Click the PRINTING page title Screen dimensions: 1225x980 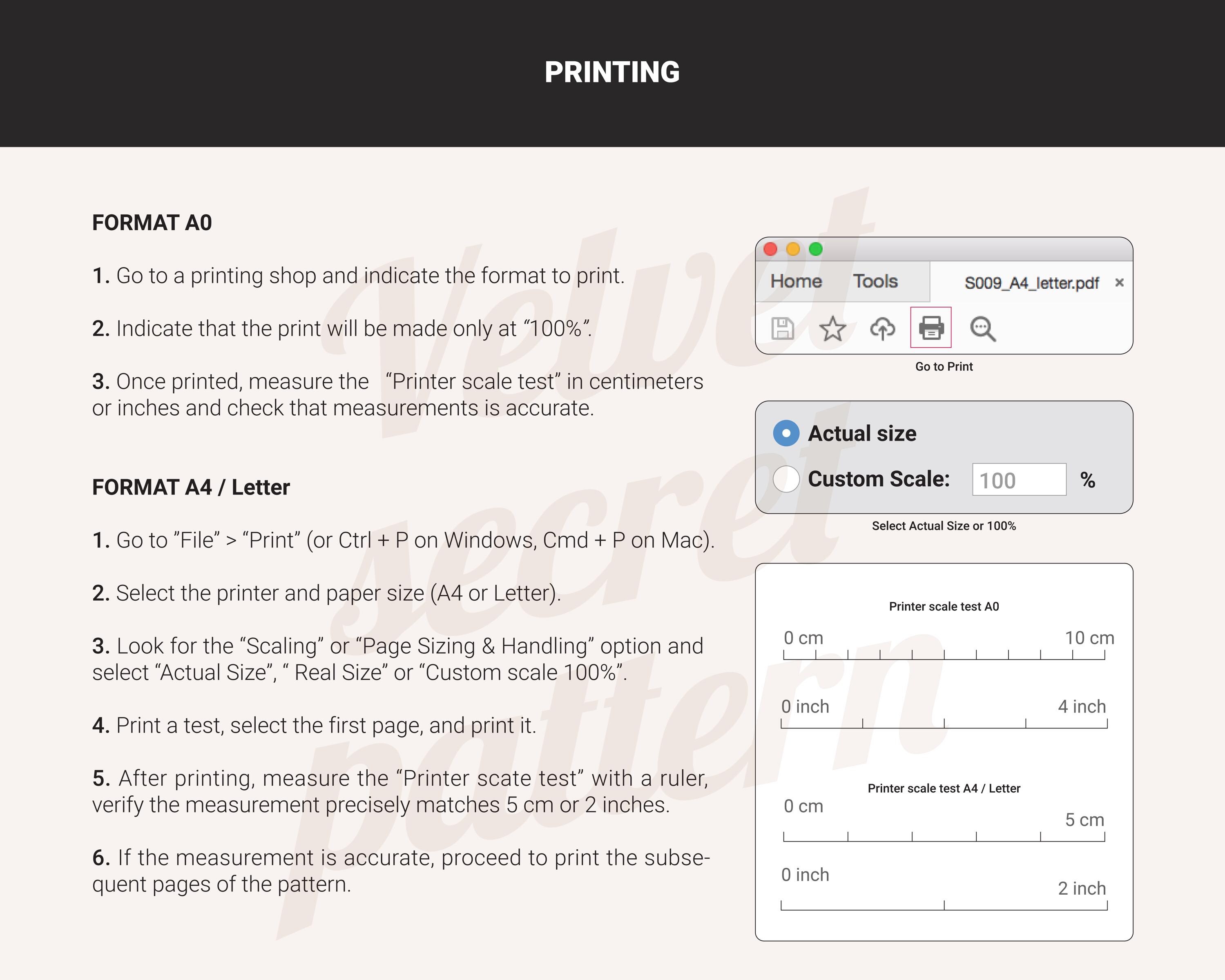[612, 72]
